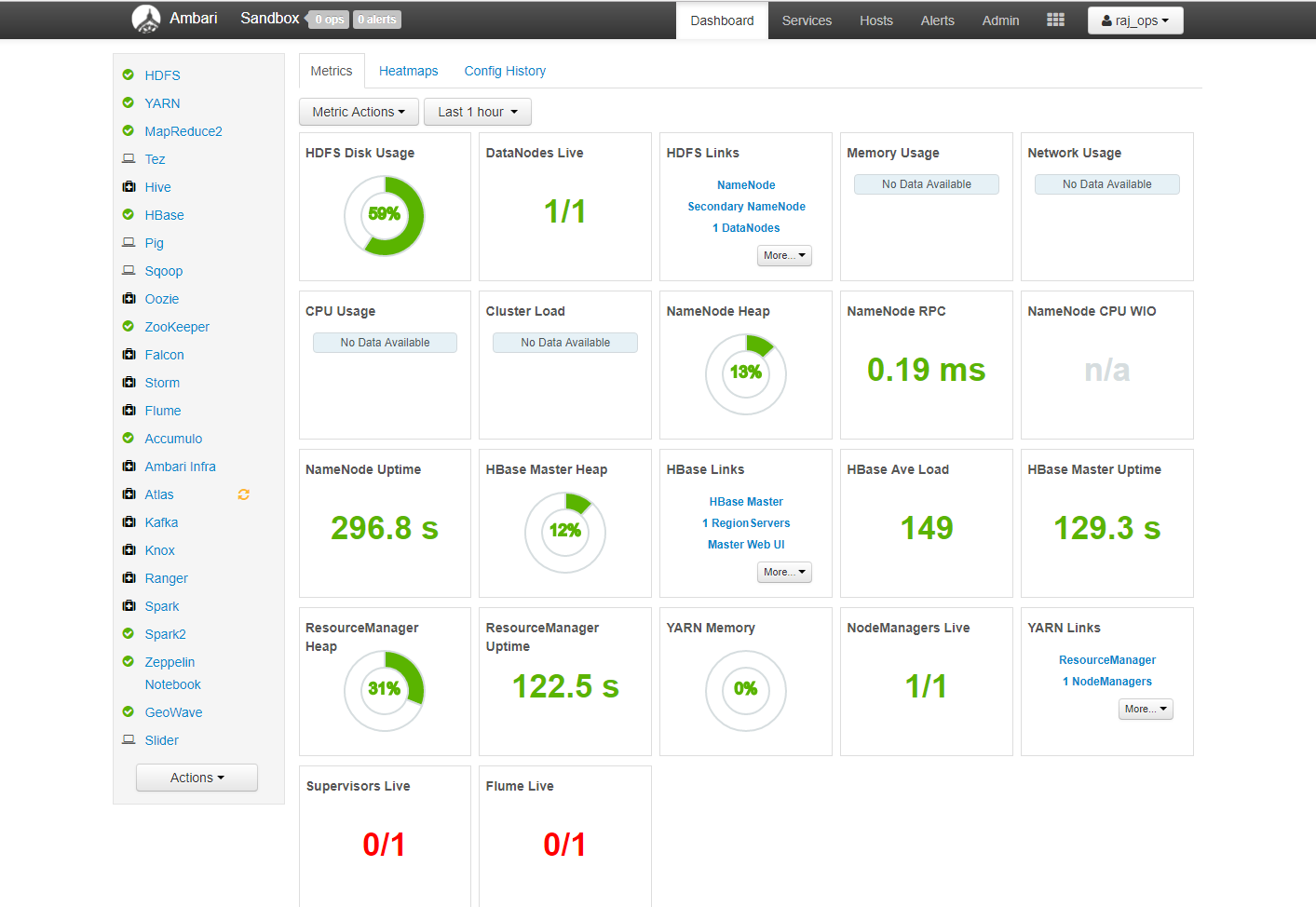Click the status icon beside MapReduce2

tap(129, 130)
